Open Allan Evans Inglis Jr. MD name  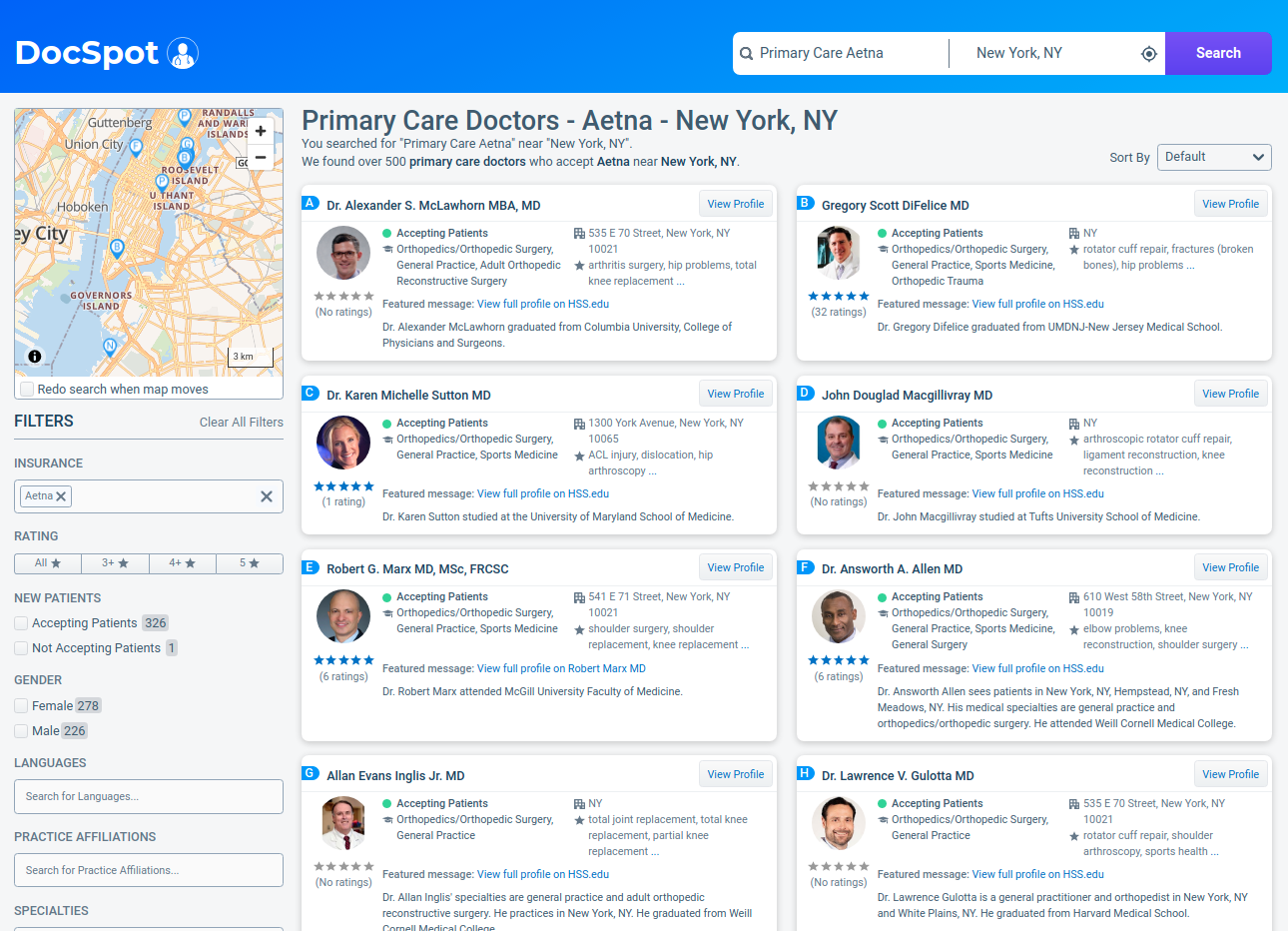[395, 775]
